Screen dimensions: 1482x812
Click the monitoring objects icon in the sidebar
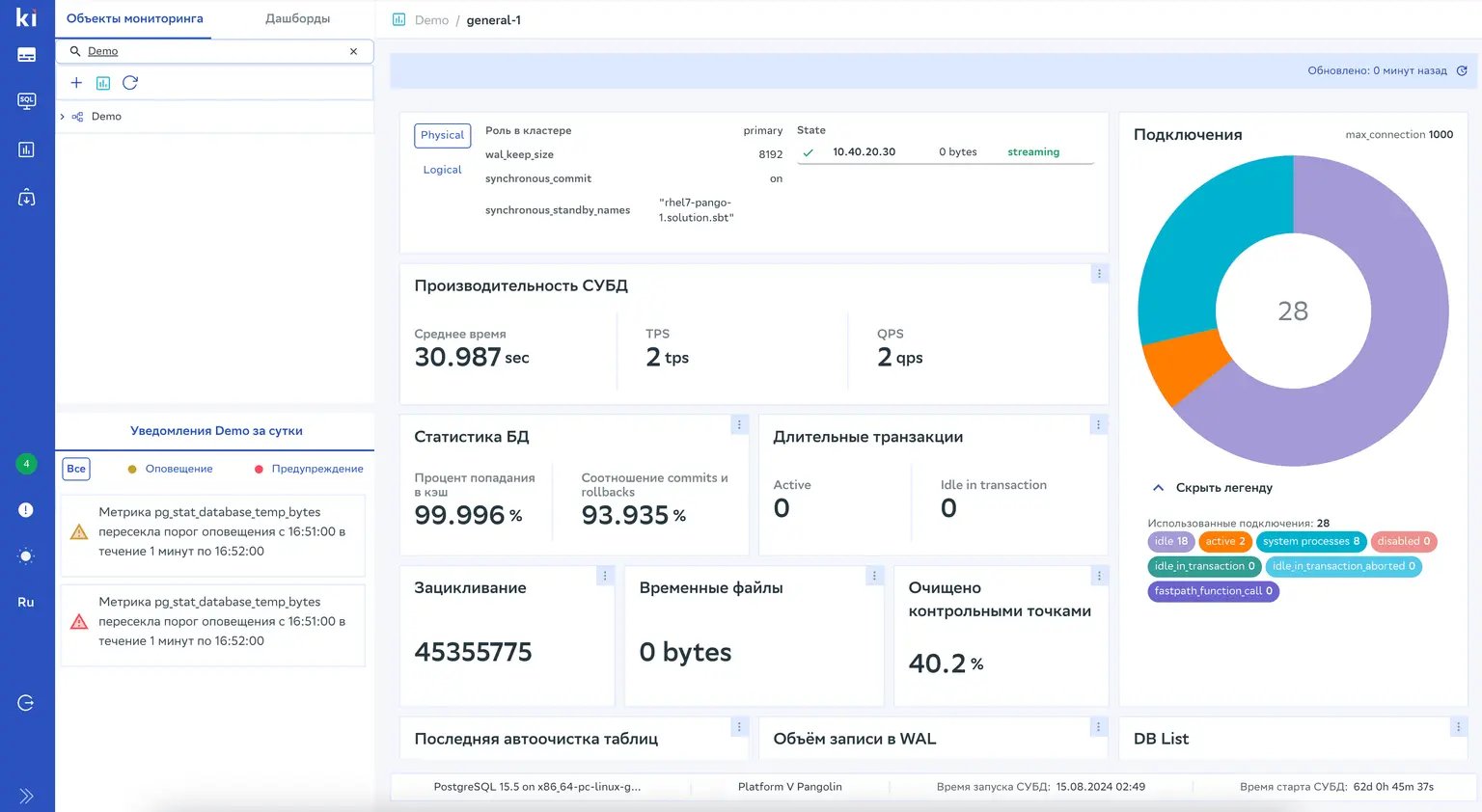(x=26, y=54)
